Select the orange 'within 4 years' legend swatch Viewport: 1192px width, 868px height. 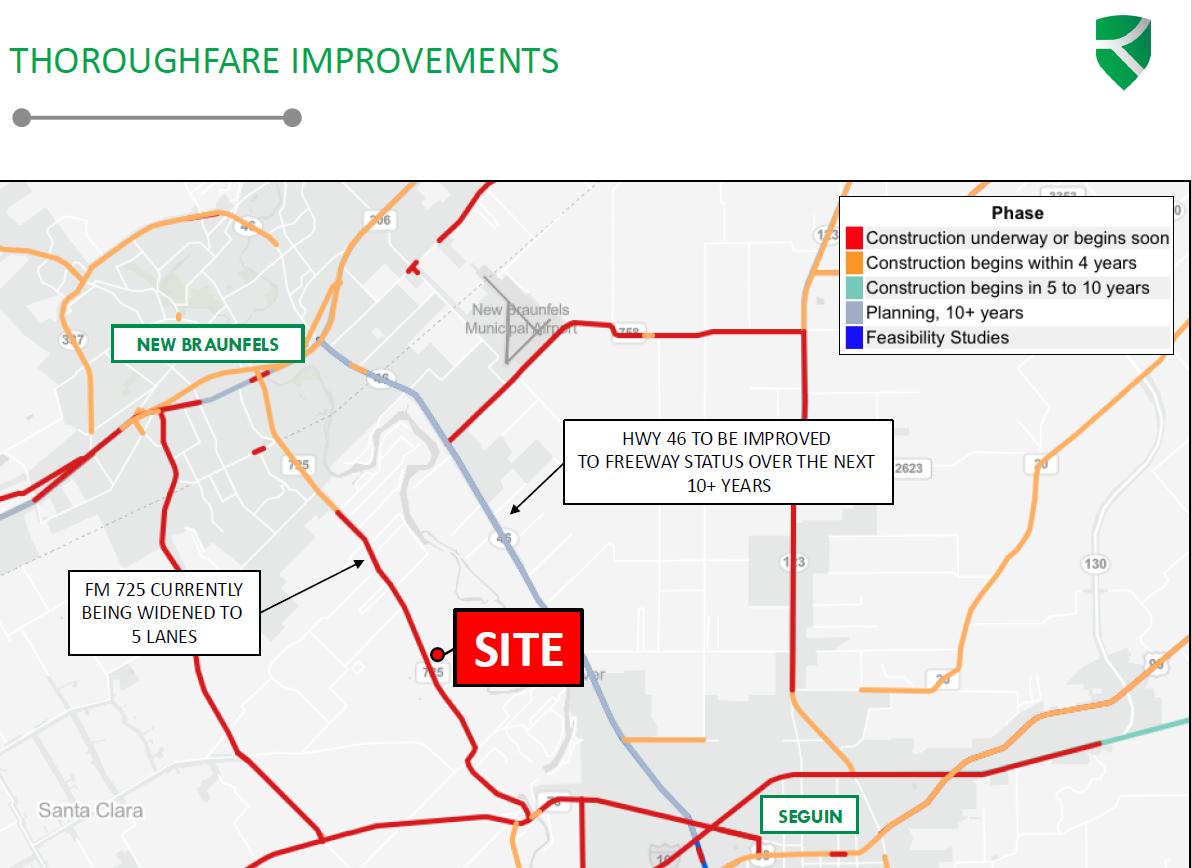(854, 263)
